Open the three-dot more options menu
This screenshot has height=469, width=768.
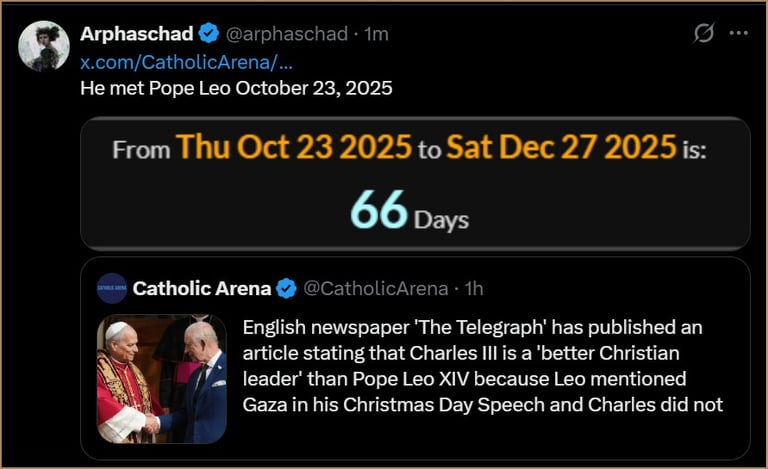point(739,33)
